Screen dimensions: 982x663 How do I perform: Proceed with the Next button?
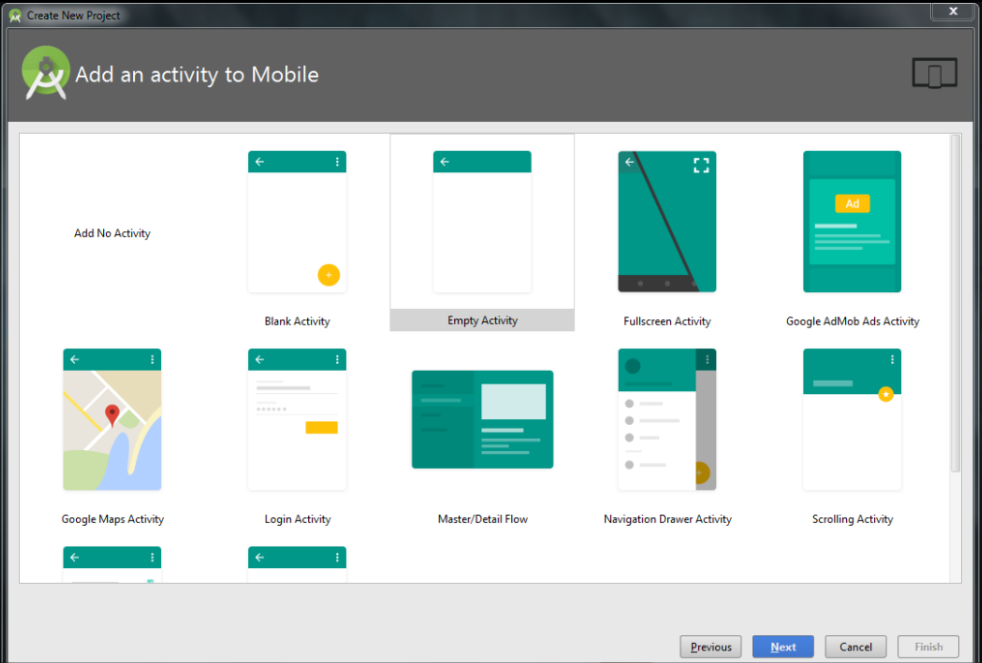pos(783,647)
